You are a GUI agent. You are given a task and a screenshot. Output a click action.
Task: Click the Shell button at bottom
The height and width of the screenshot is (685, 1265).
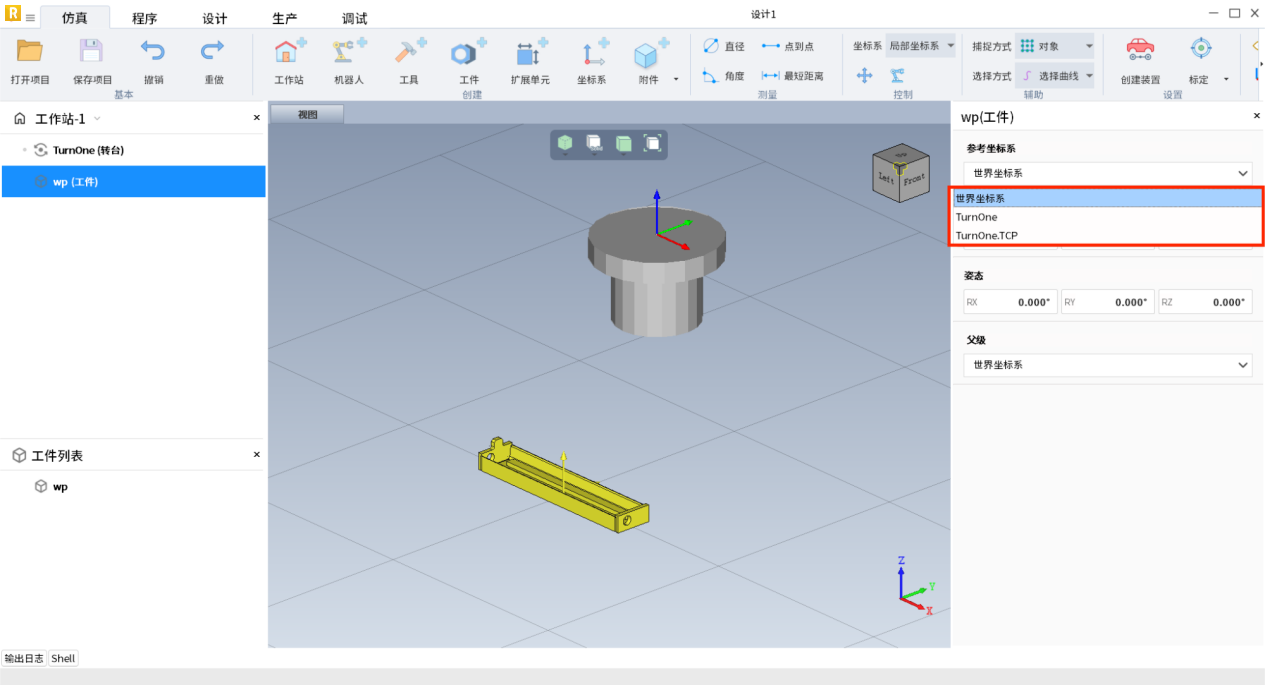pos(63,658)
